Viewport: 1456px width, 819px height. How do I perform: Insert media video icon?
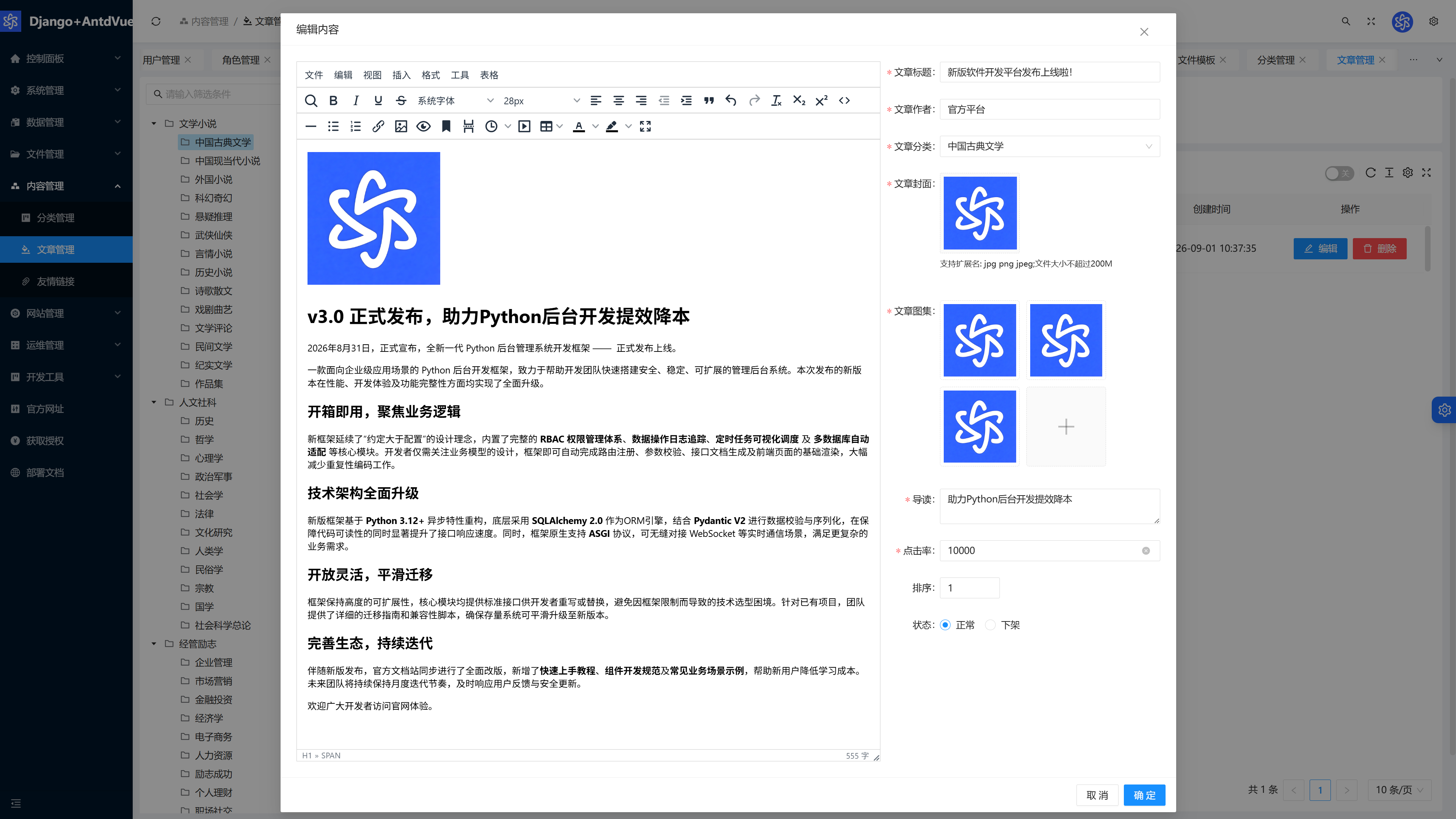tap(524, 126)
